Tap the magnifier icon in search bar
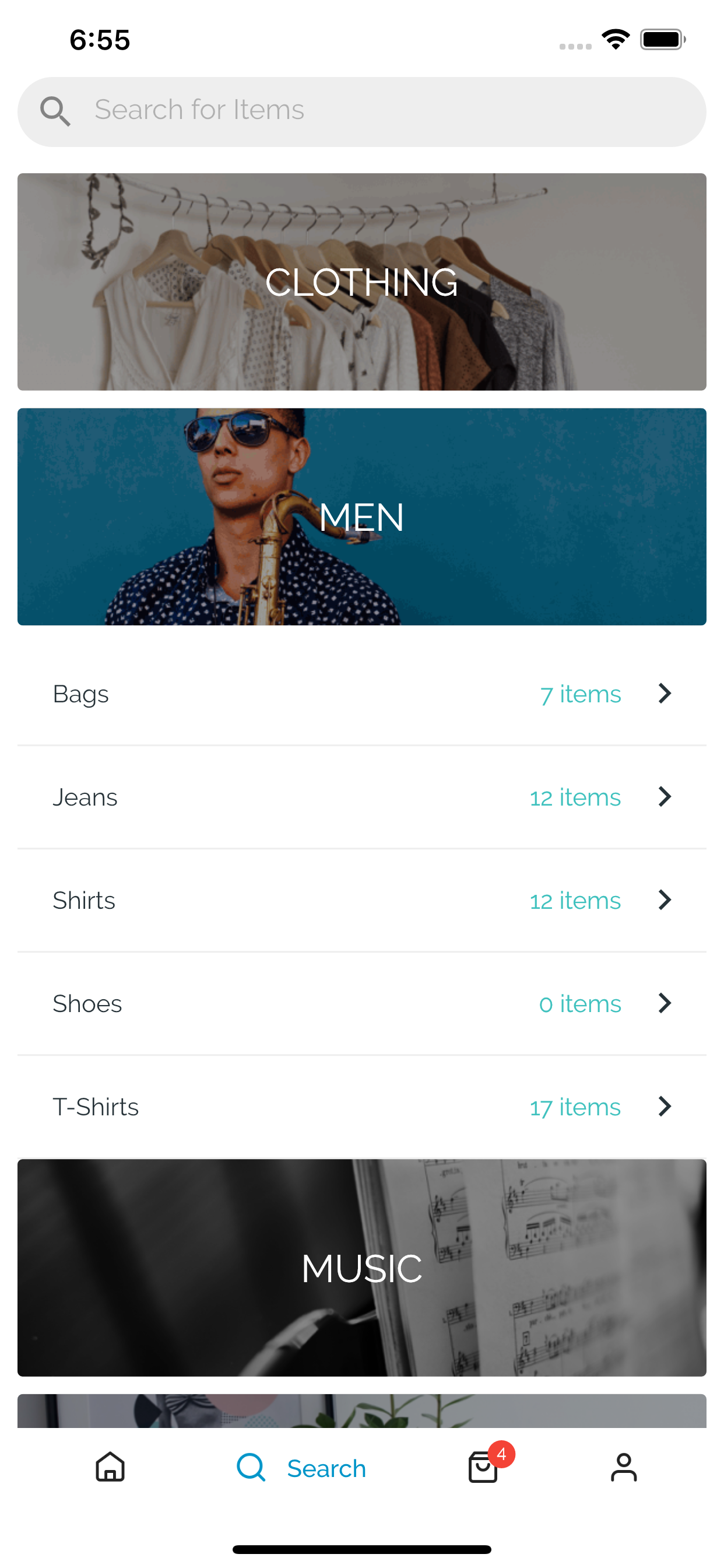Image resolution: width=724 pixels, height=1568 pixels. [55, 111]
